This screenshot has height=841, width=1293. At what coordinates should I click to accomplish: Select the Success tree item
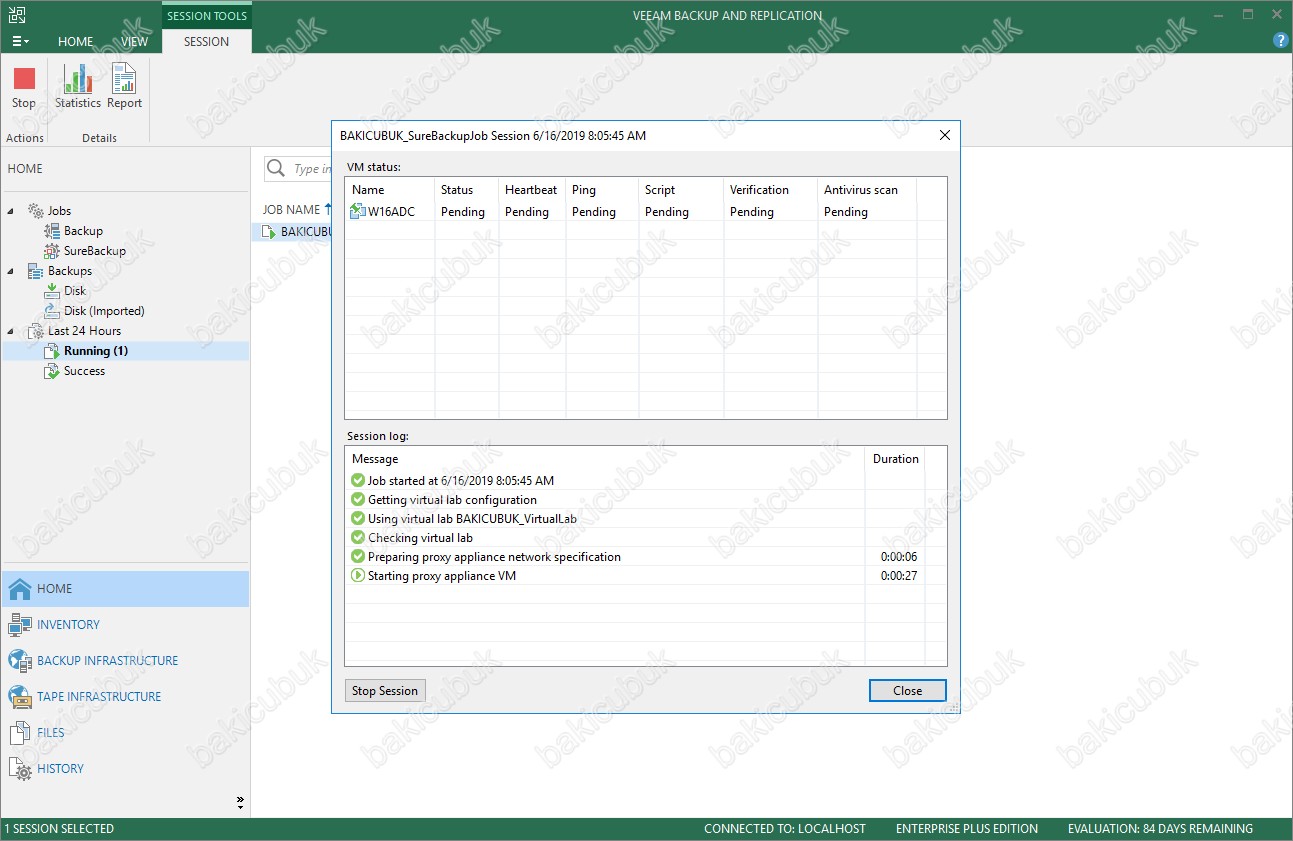coord(84,371)
